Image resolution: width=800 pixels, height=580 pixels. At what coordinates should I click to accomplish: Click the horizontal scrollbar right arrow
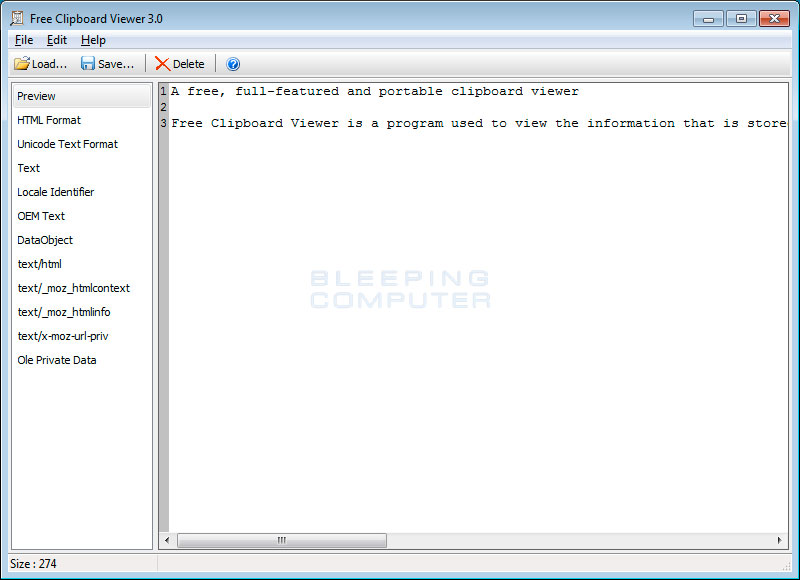(780, 540)
